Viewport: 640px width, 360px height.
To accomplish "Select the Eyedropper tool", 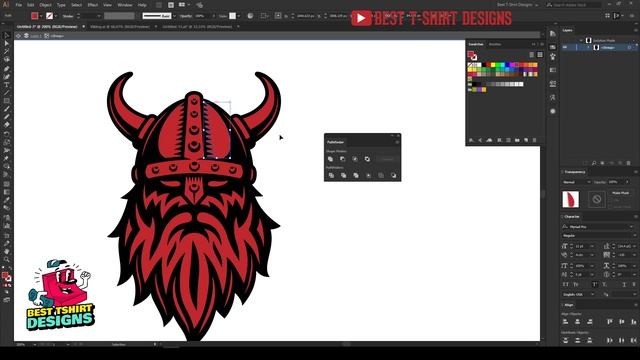I will [x=7, y=200].
